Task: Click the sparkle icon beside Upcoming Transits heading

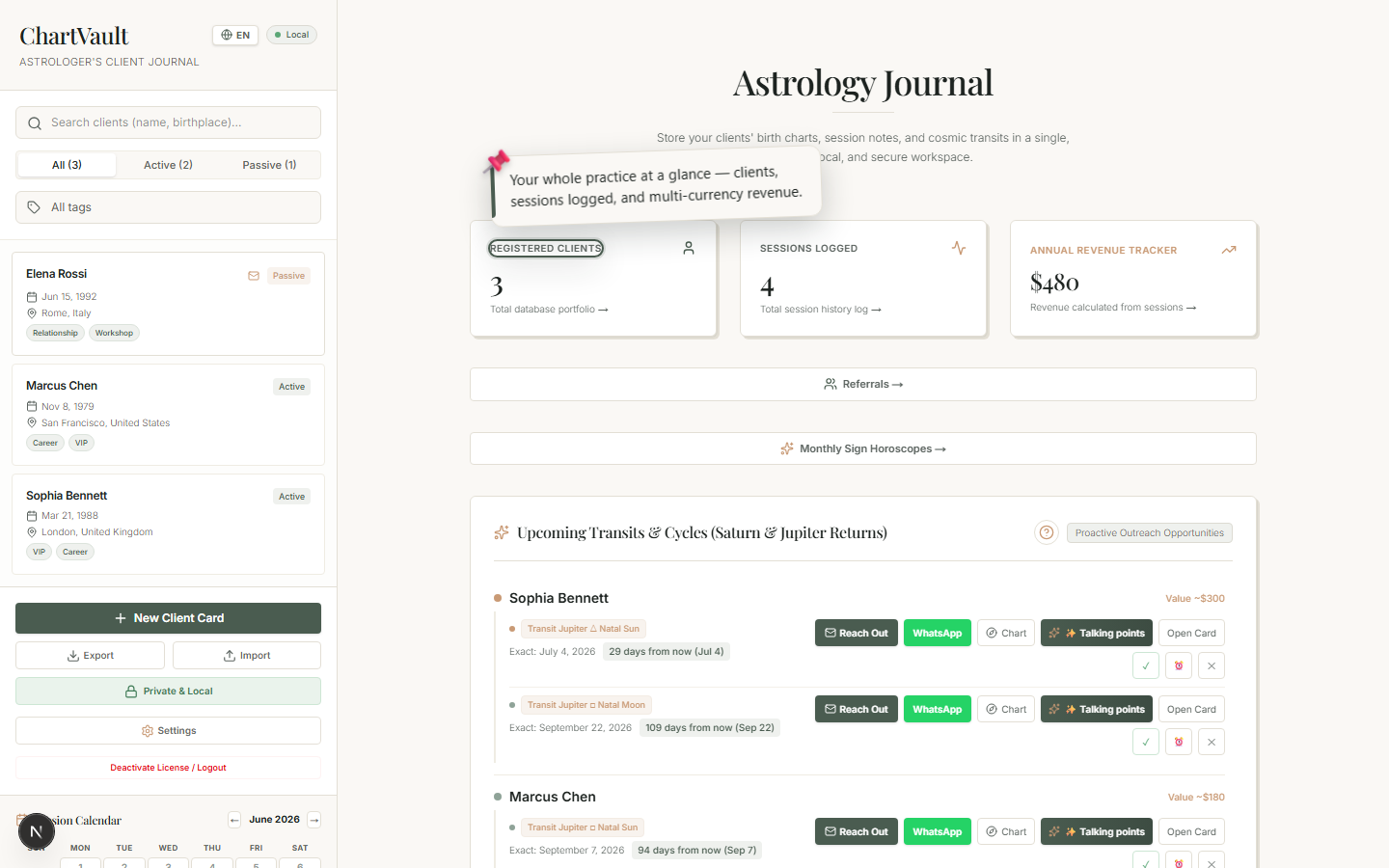Action: click(x=502, y=532)
